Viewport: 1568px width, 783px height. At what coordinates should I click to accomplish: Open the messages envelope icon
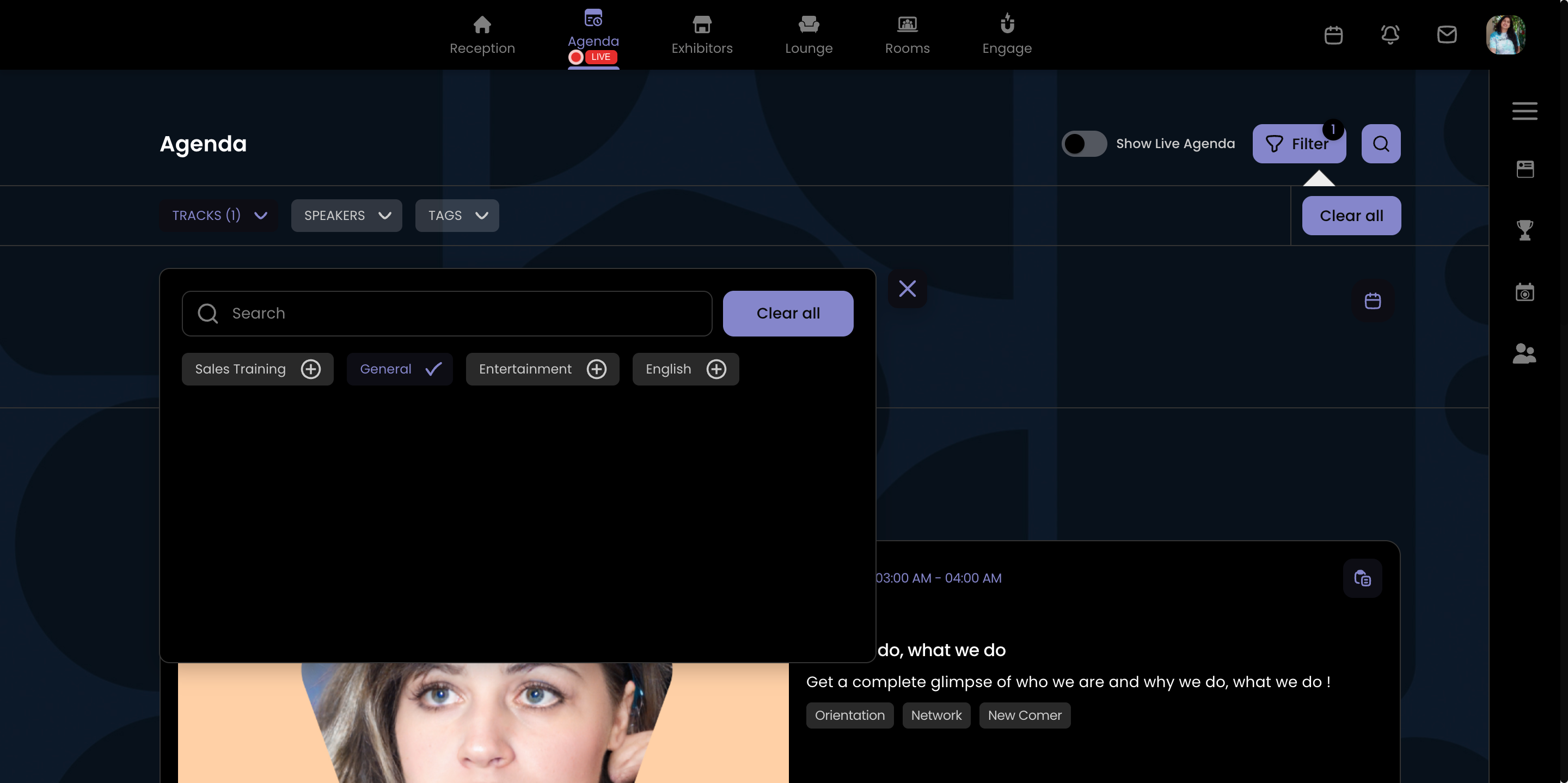[1446, 35]
